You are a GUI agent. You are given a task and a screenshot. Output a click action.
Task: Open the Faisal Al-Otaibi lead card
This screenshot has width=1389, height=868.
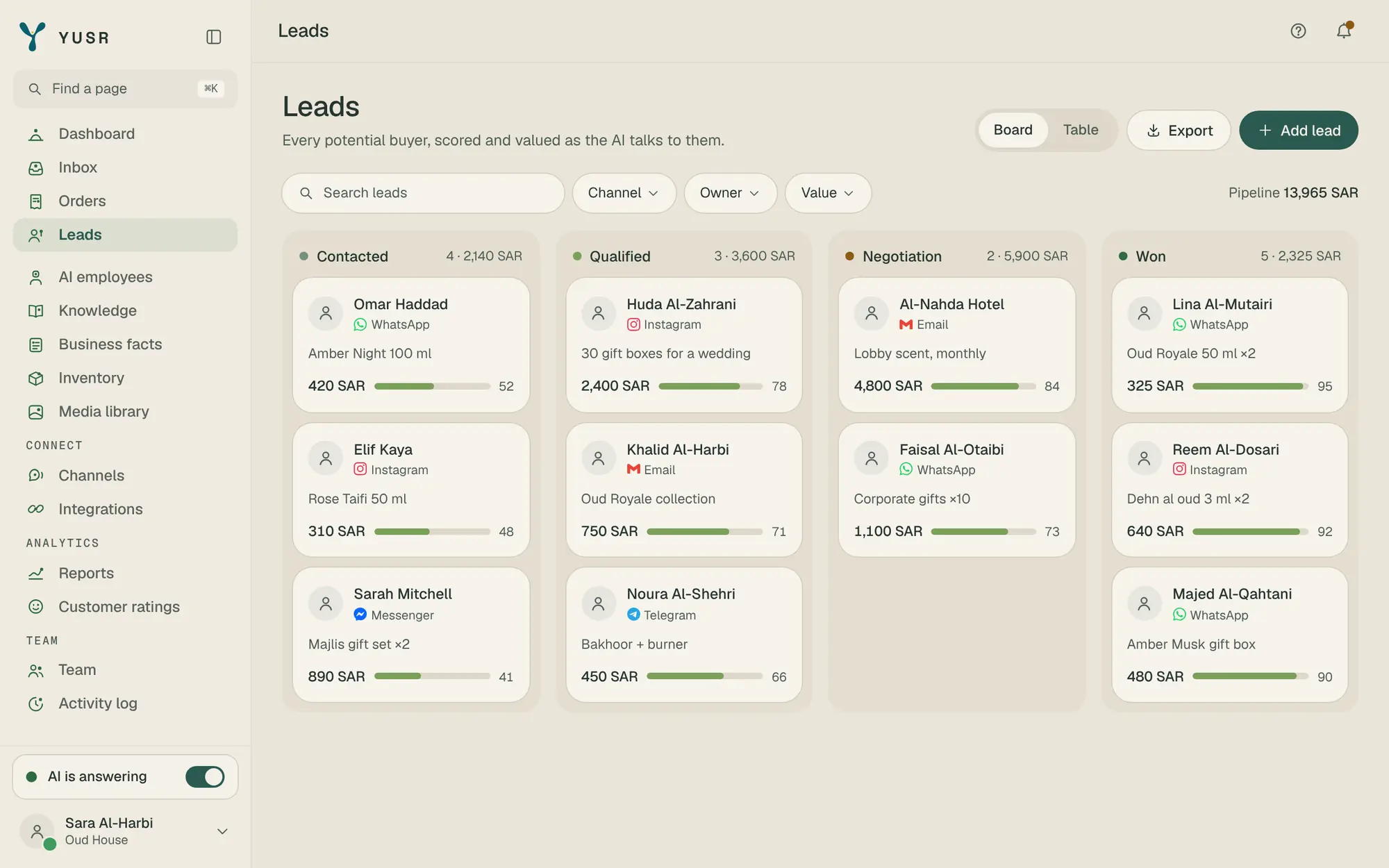pos(957,490)
